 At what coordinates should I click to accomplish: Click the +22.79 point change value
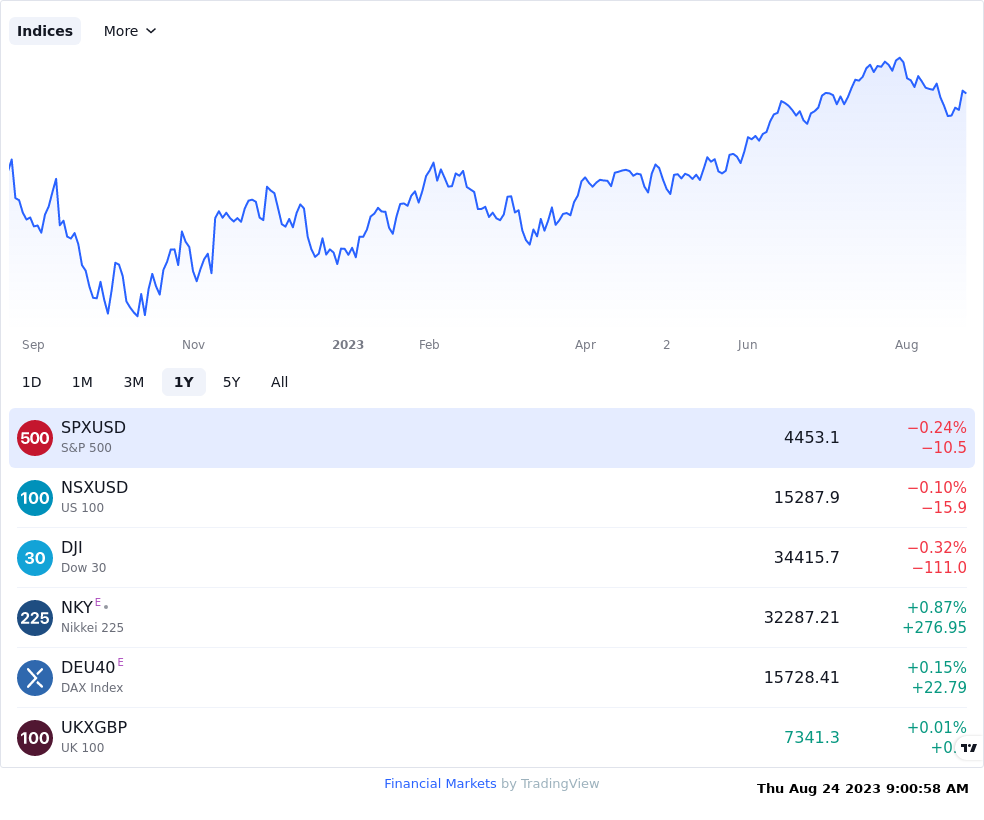[939, 688]
